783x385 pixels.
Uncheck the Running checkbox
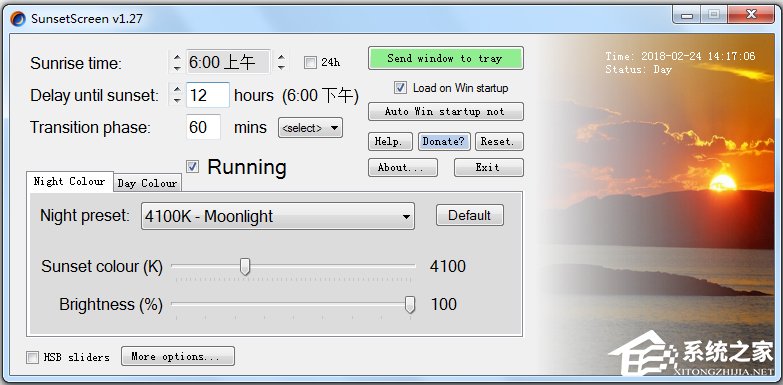pos(192,167)
